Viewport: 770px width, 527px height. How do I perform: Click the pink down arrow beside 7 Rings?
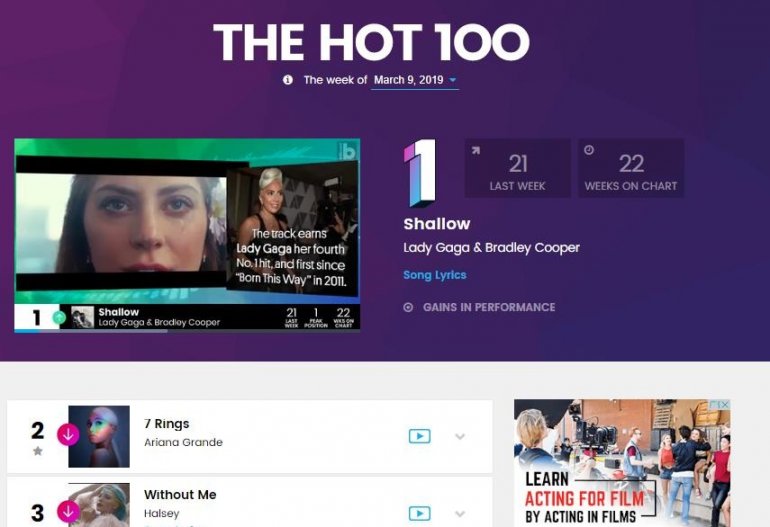pyautogui.click(x=68, y=434)
